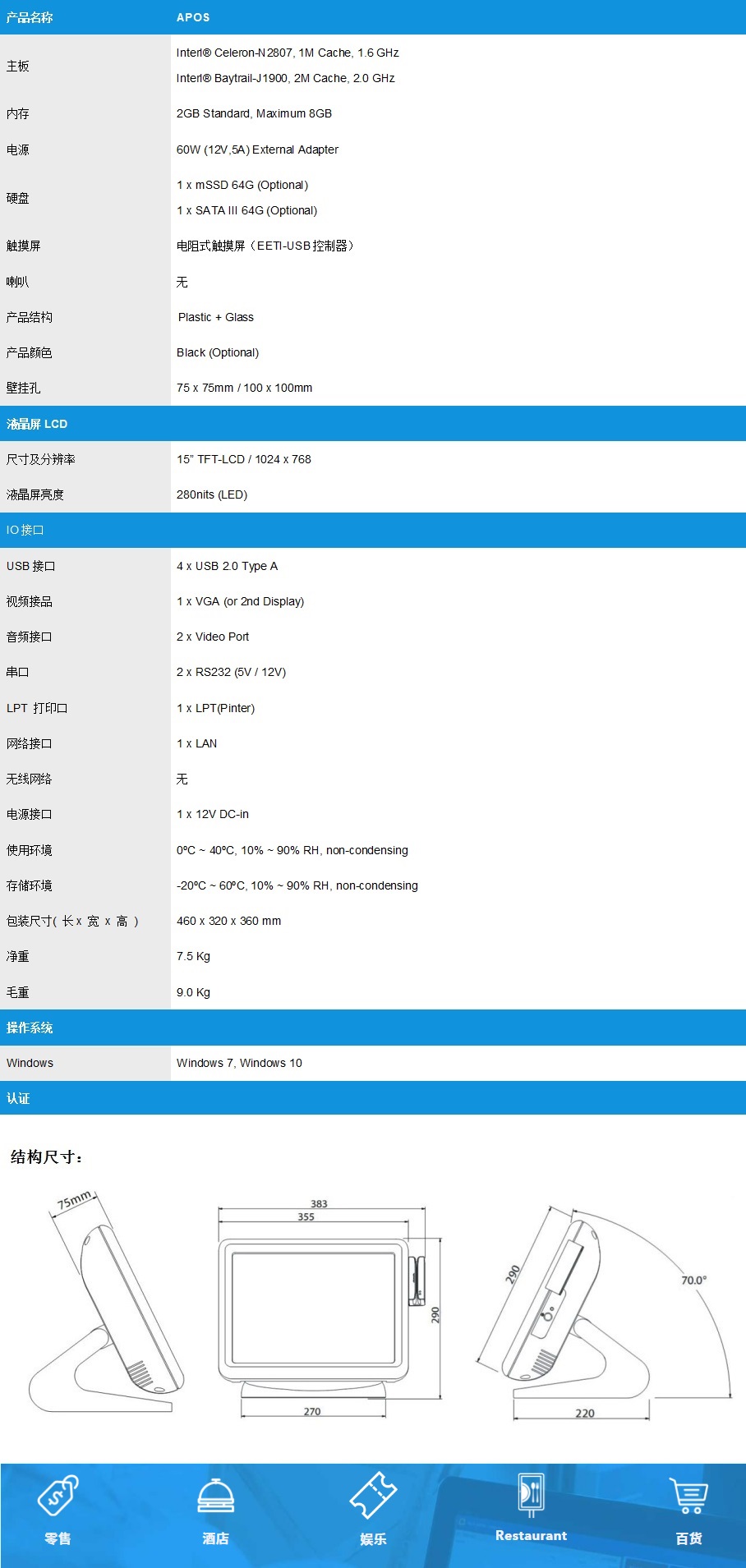Click the 结构尺寸 heading text
The image size is (746, 1568).
tap(47, 1156)
